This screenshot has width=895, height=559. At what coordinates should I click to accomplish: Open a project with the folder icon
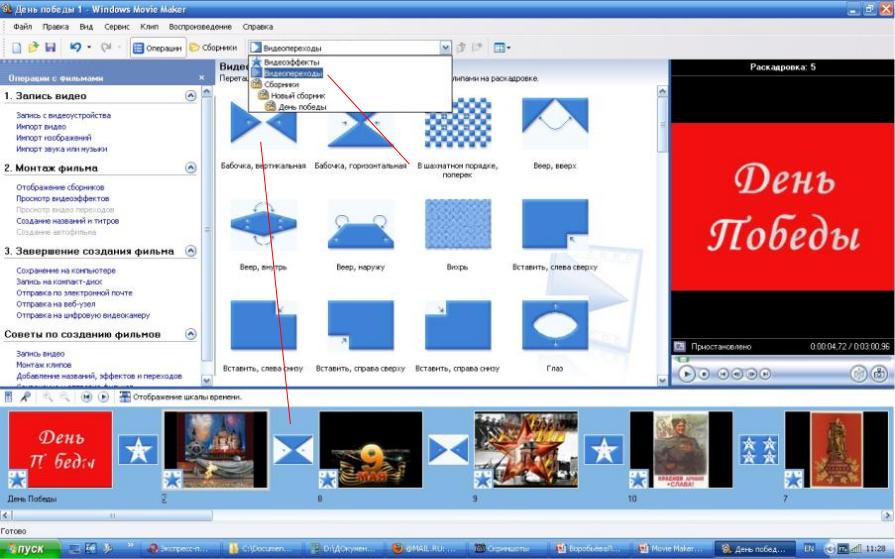pyautogui.click(x=33, y=47)
